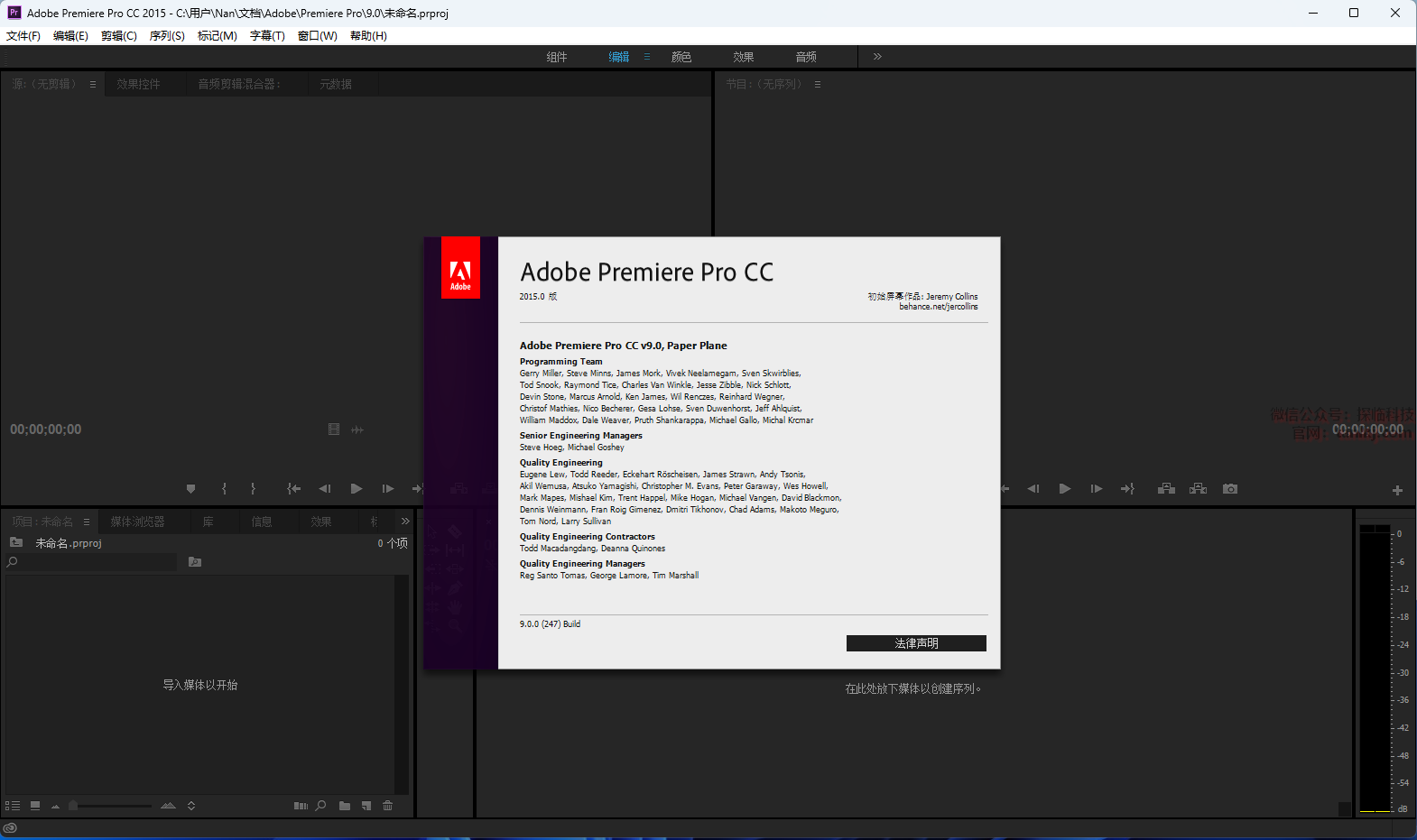Image resolution: width=1417 pixels, height=840 pixels.
Task: Click the Export Frame camera icon
Action: 1229,489
